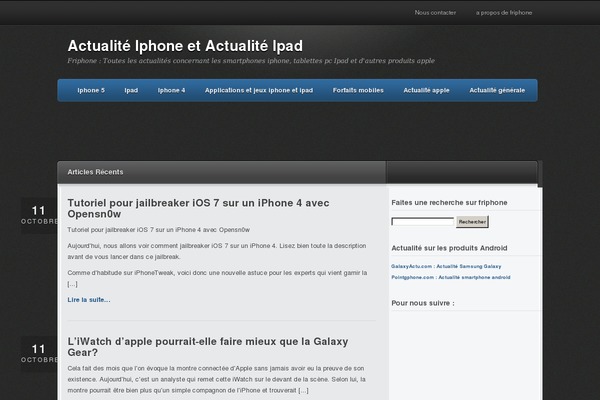The image size is (600, 400).
Task: Open Applications et jeux iphone et ipad menu
Action: (259, 90)
